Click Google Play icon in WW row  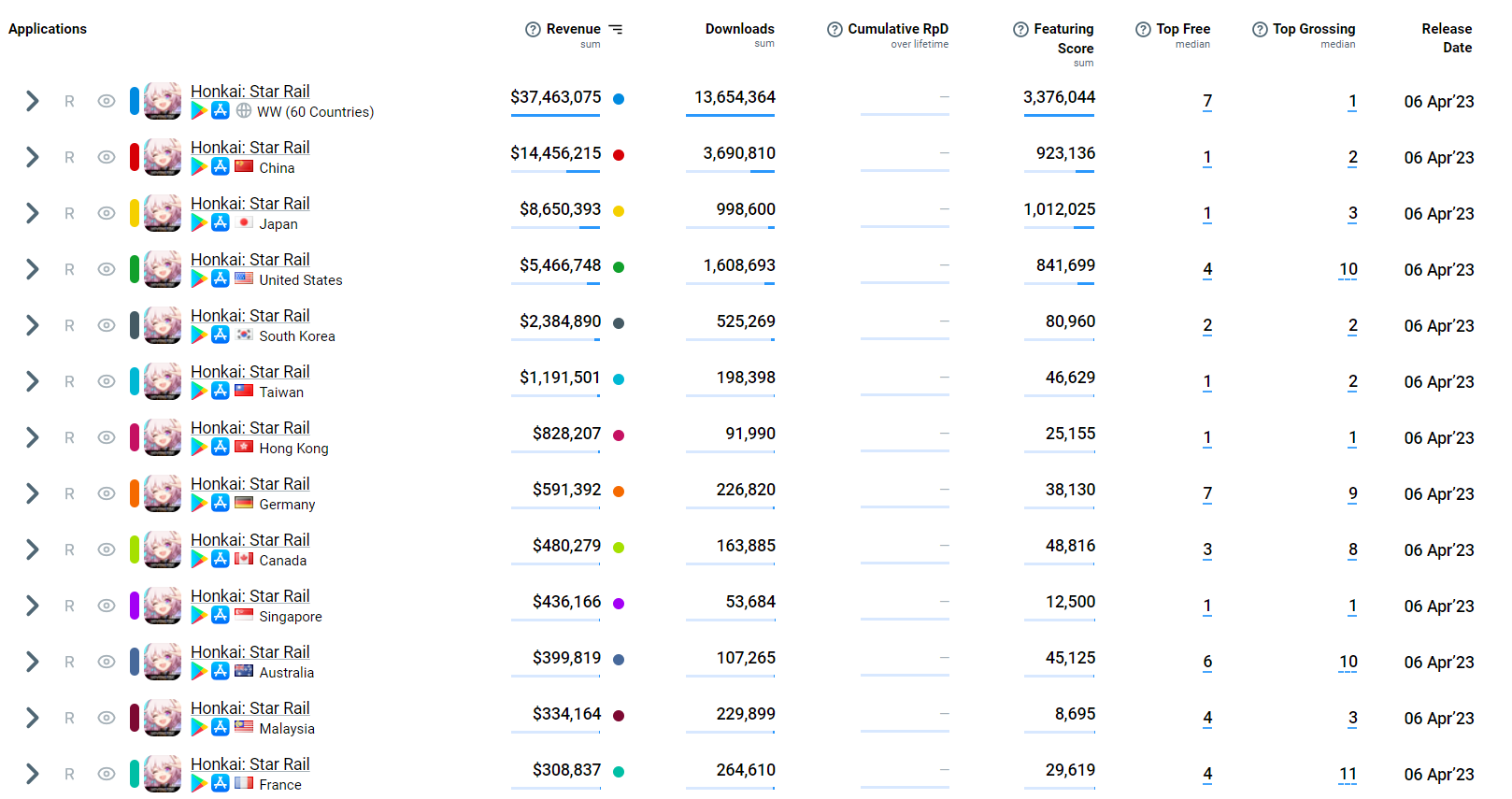[199, 111]
